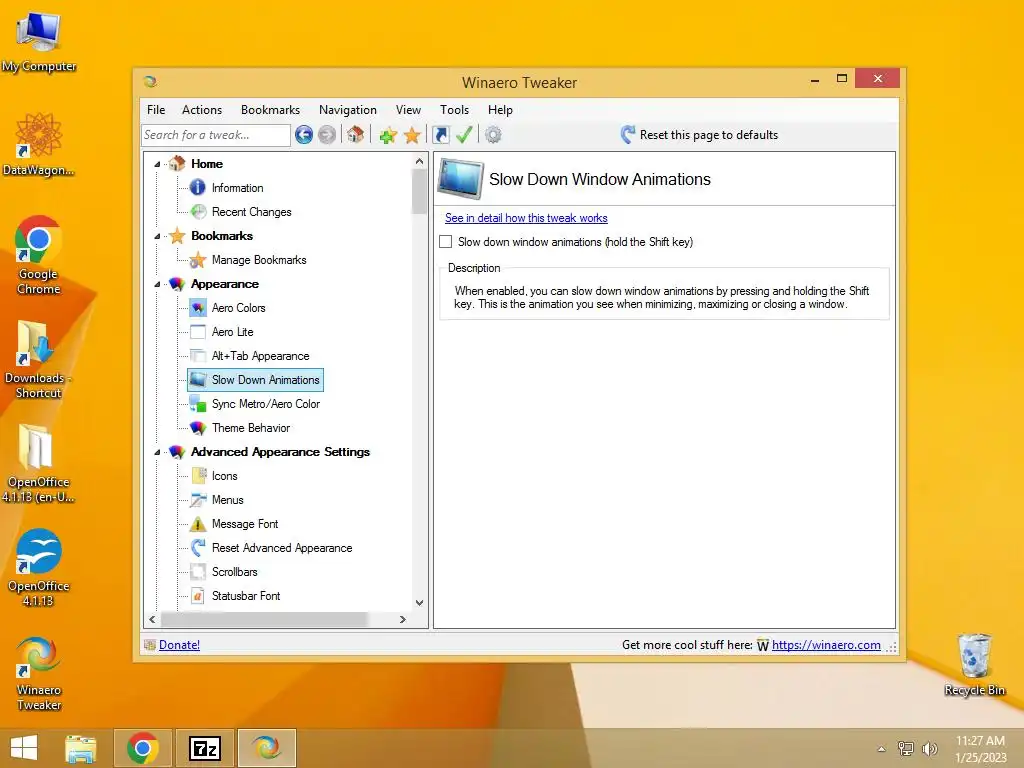The image size is (1024, 768).
Task: Click the Back navigation arrow in toolbar
Action: pyautogui.click(x=304, y=135)
